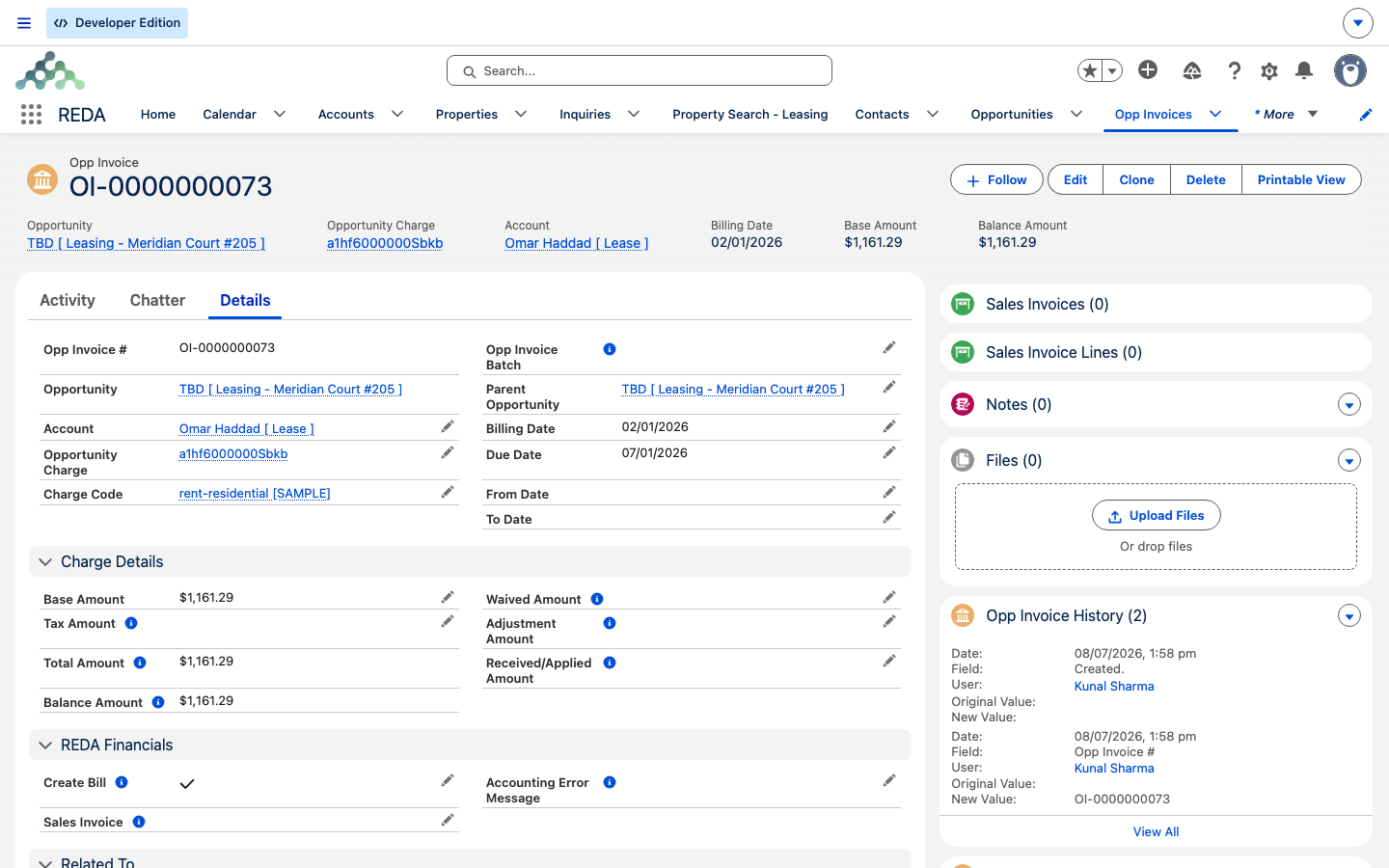Open the App Launcher grid icon

point(31,115)
